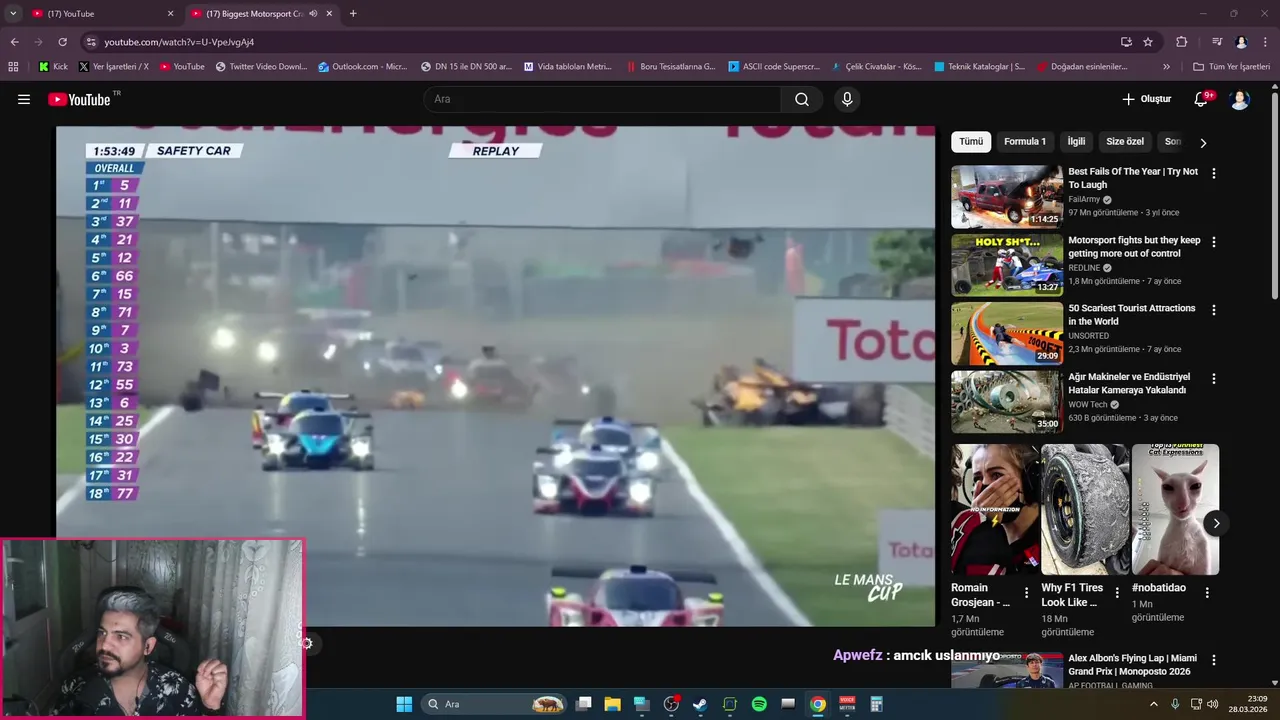Mute the Biggest Motorsport tab audio icon

(x=313, y=14)
